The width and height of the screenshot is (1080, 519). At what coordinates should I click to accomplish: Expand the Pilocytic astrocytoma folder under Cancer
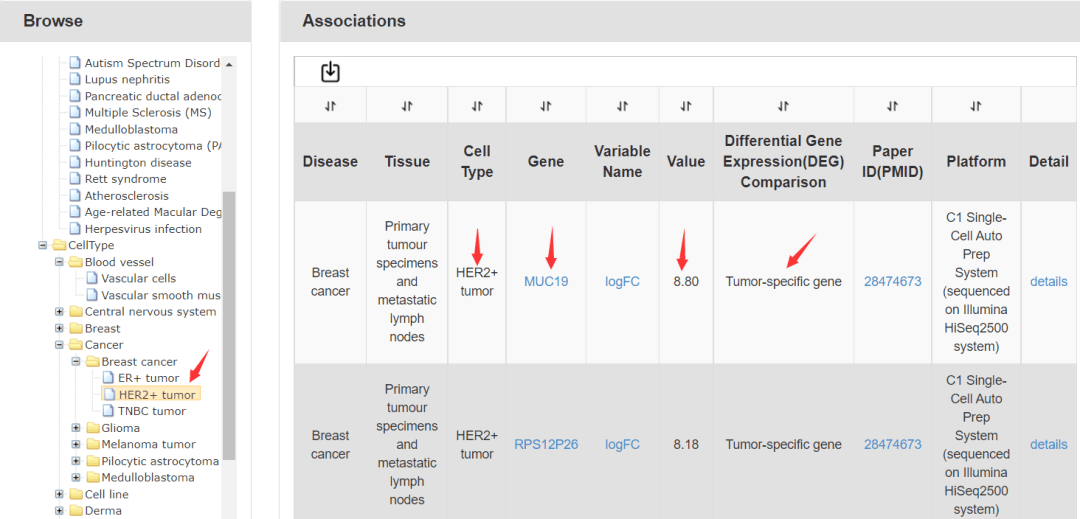[x=76, y=461]
